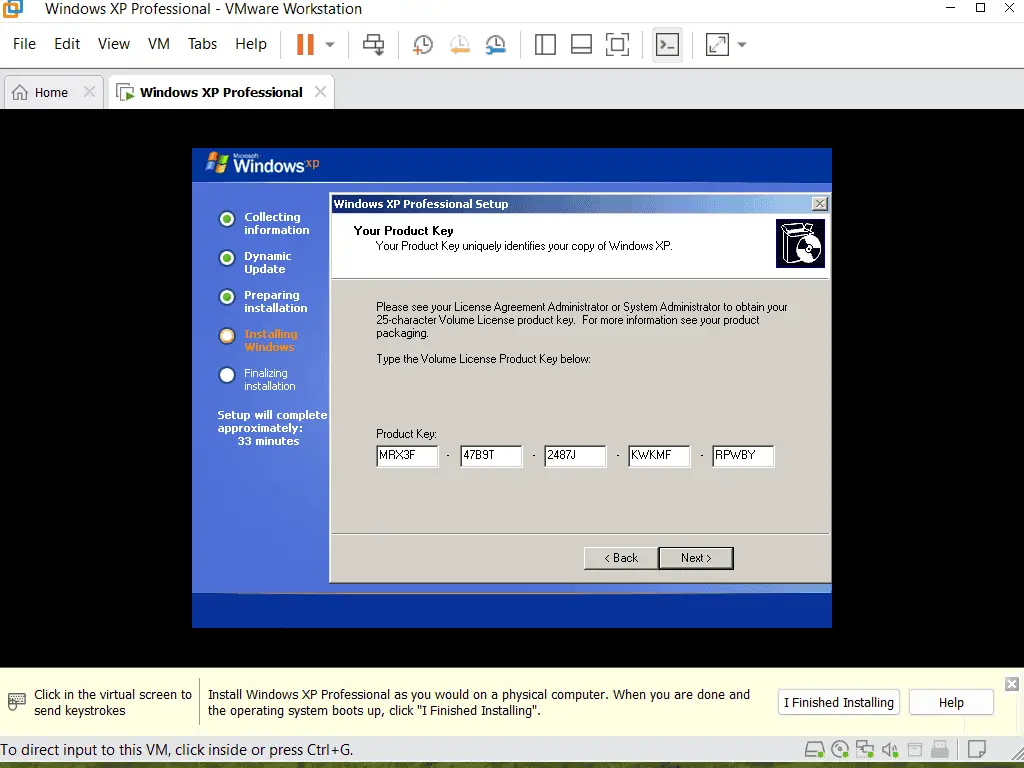Open the Edit menu

[67, 44]
